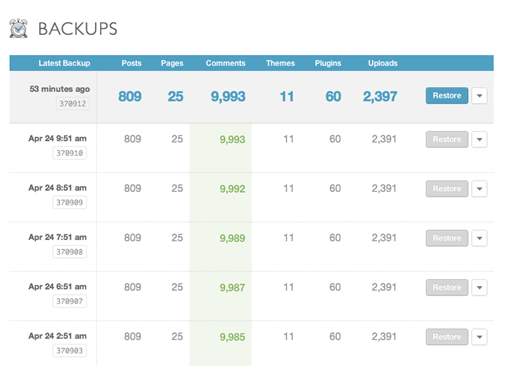This screenshot has height=366, width=507.
Task: Restore the Apr 24 7:51 am backup
Action: tap(447, 238)
